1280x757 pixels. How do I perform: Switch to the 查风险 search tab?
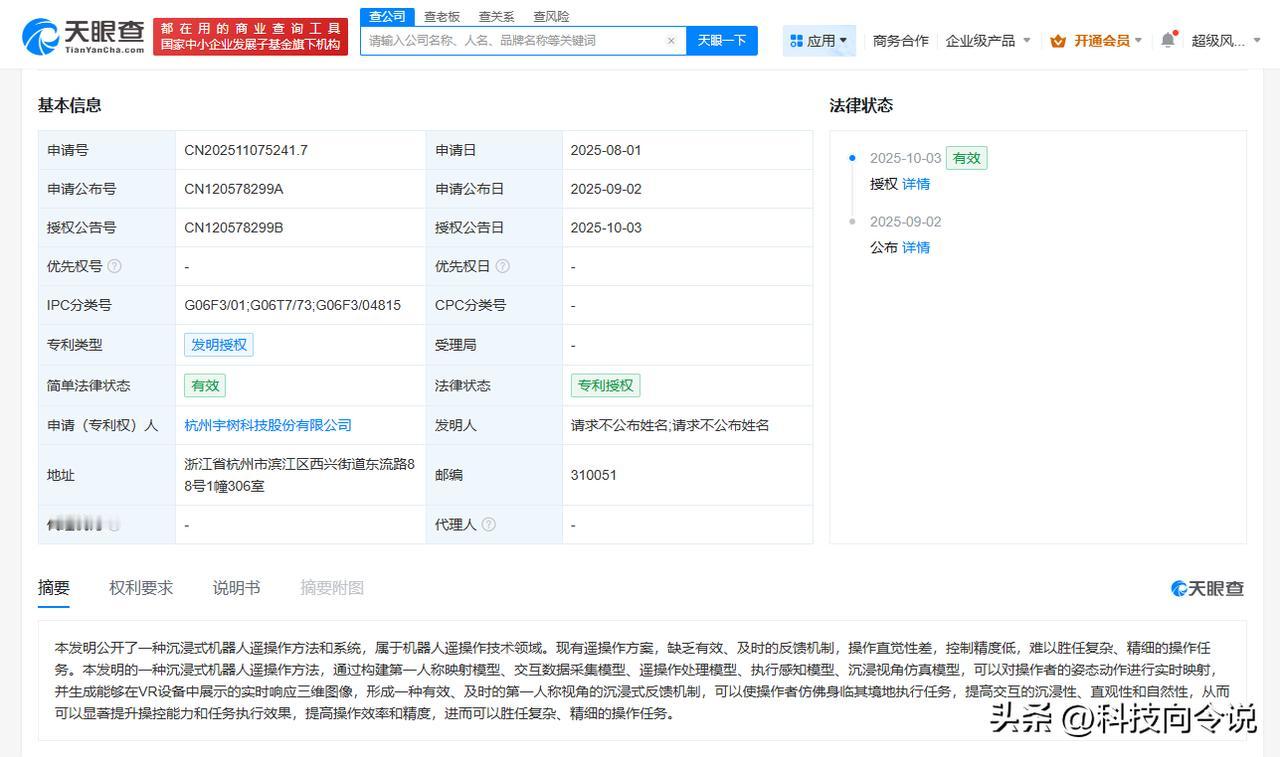pos(551,16)
